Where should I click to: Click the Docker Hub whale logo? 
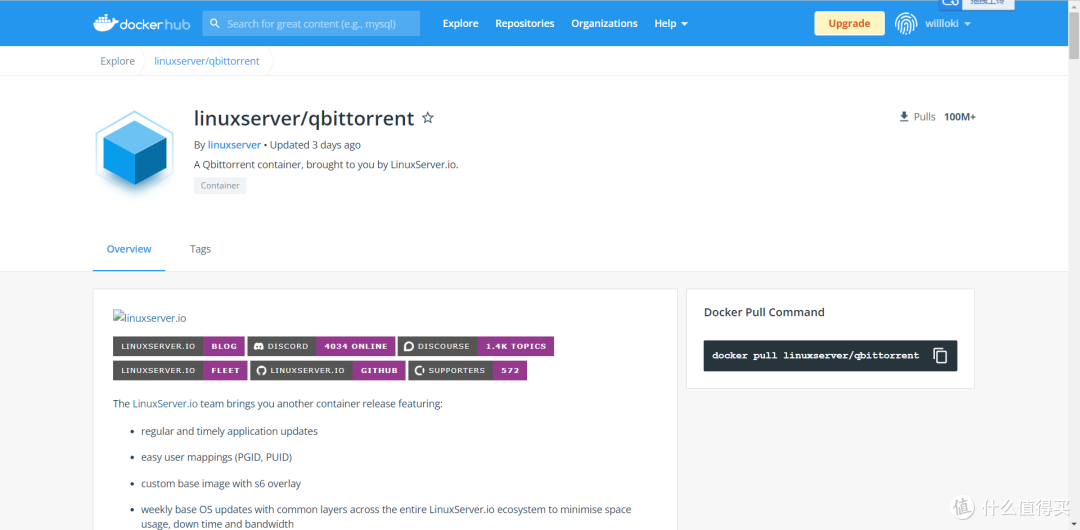pos(140,23)
